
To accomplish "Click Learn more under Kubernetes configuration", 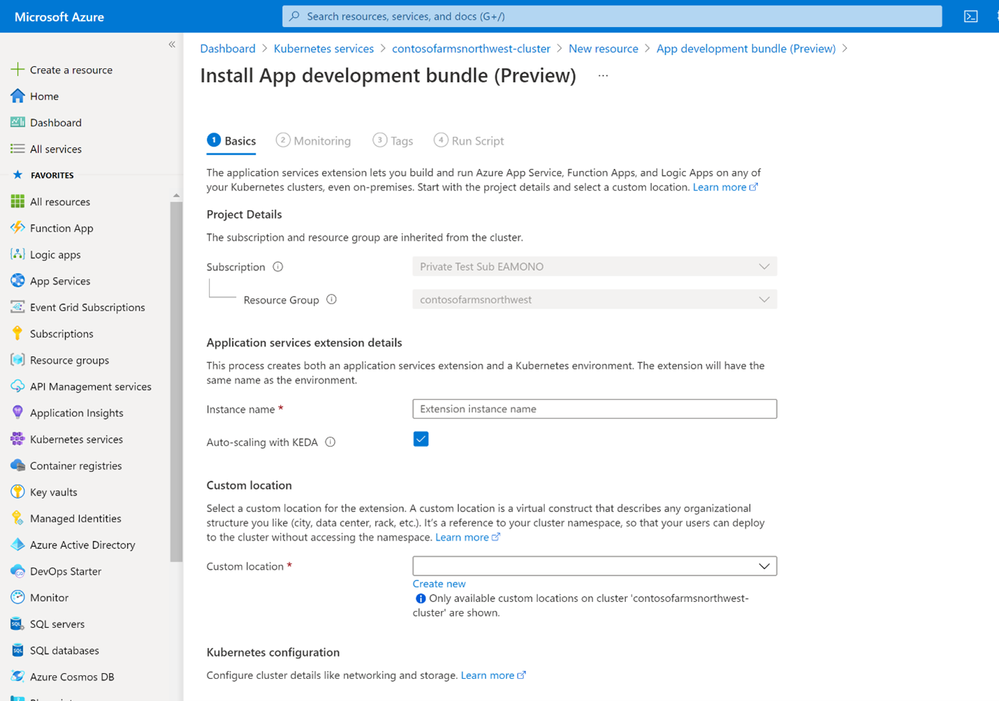I will (493, 676).
